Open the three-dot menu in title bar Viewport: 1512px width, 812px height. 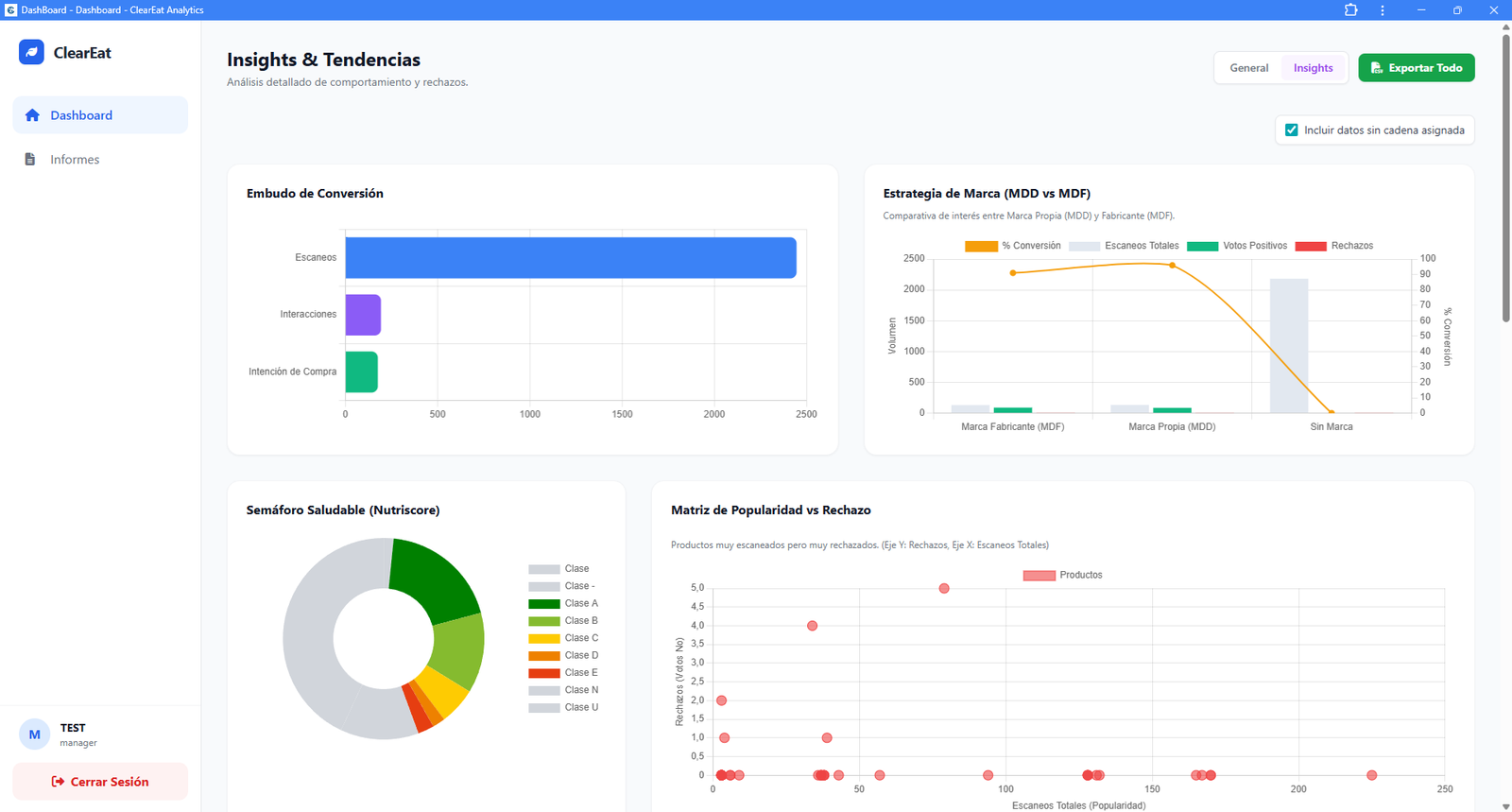pyautogui.click(x=1383, y=10)
